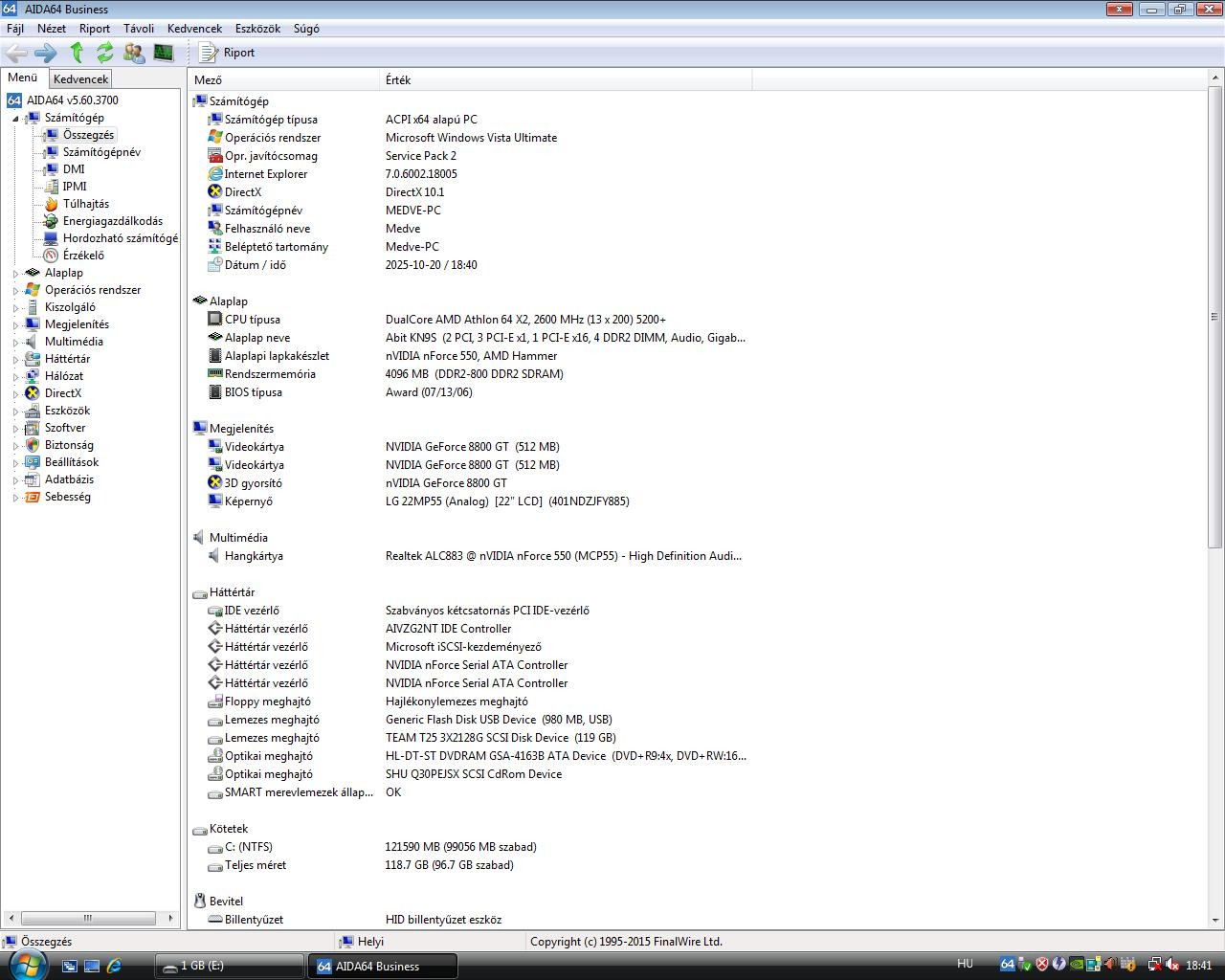
Task: Click the Rendszermemória row icon
Action: tap(215, 374)
